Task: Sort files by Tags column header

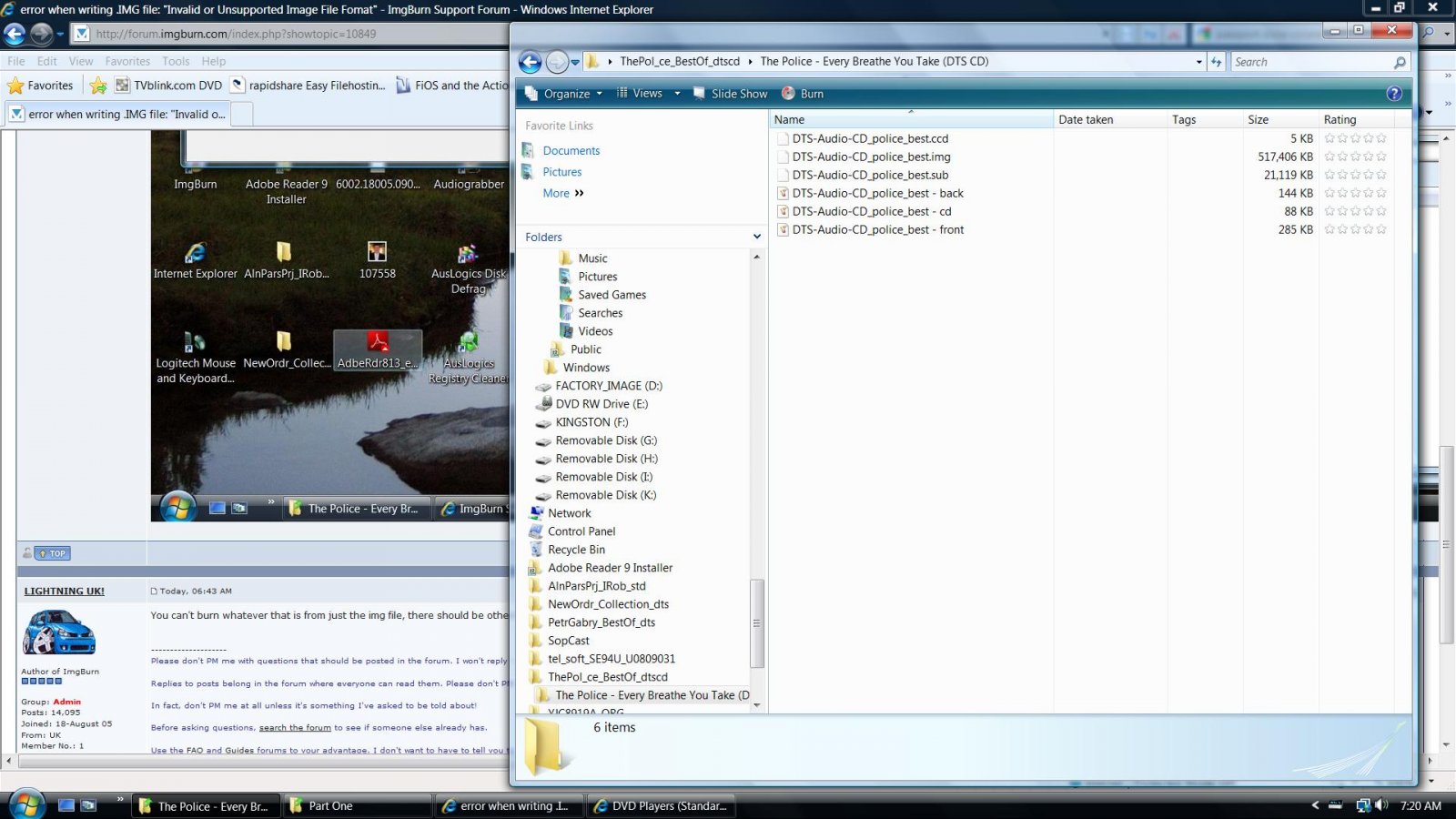Action: (x=1184, y=119)
